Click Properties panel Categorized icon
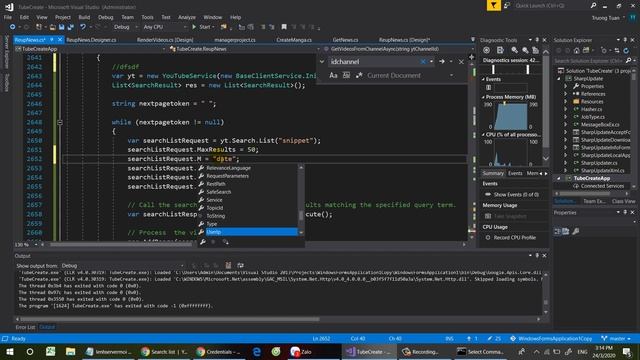Viewport: 640px width, 360px height. click(x=557, y=231)
